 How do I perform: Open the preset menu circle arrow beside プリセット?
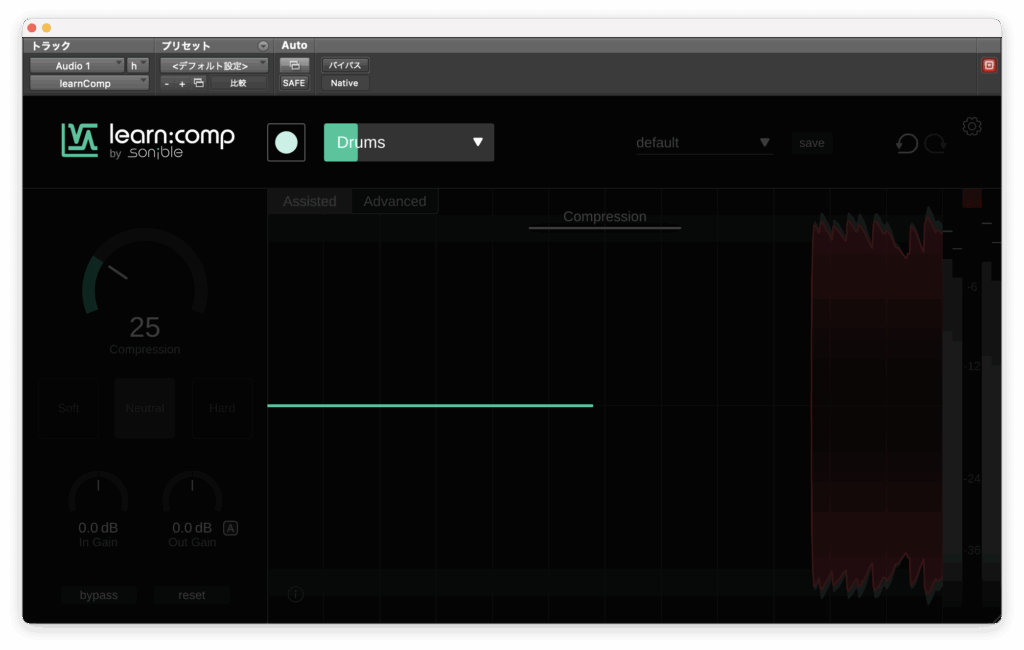263,46
